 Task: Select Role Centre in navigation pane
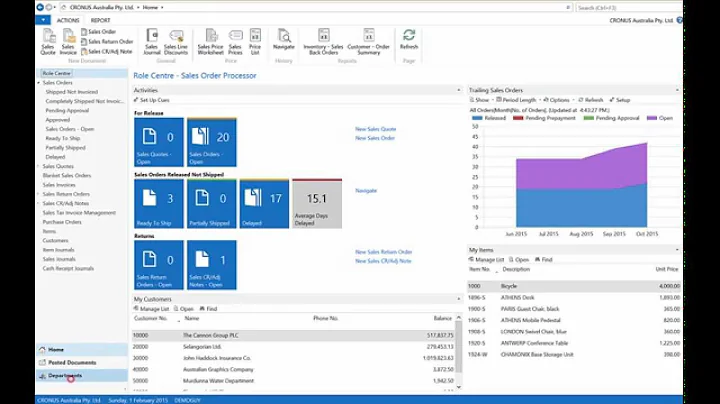tap(56, 73)
